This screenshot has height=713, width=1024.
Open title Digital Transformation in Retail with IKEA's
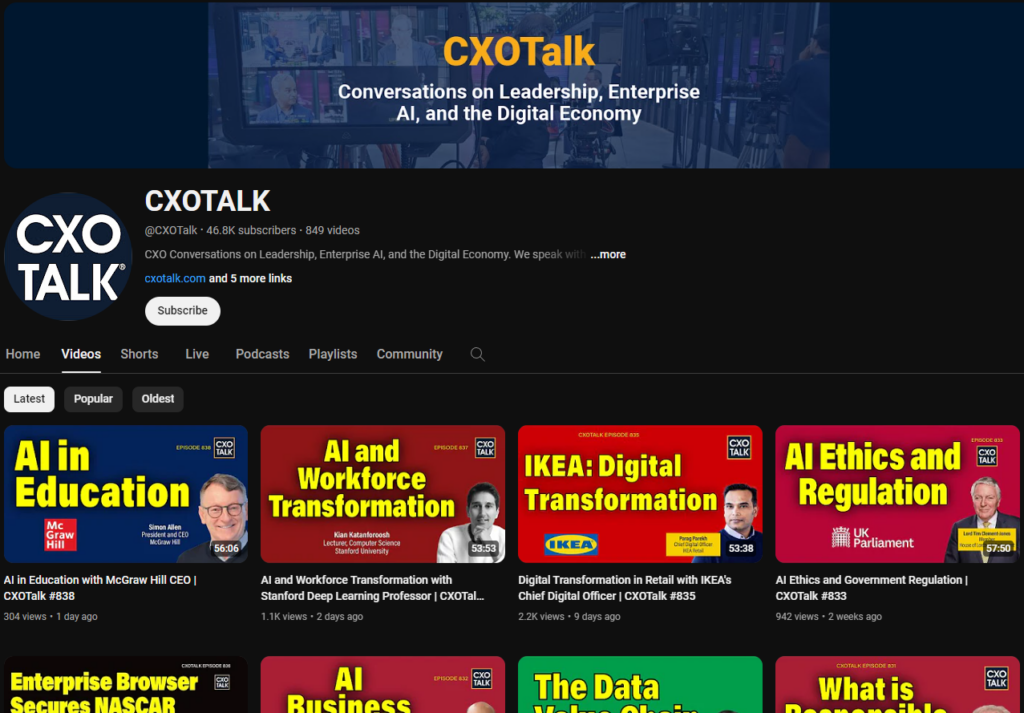(x=624, y=588)
